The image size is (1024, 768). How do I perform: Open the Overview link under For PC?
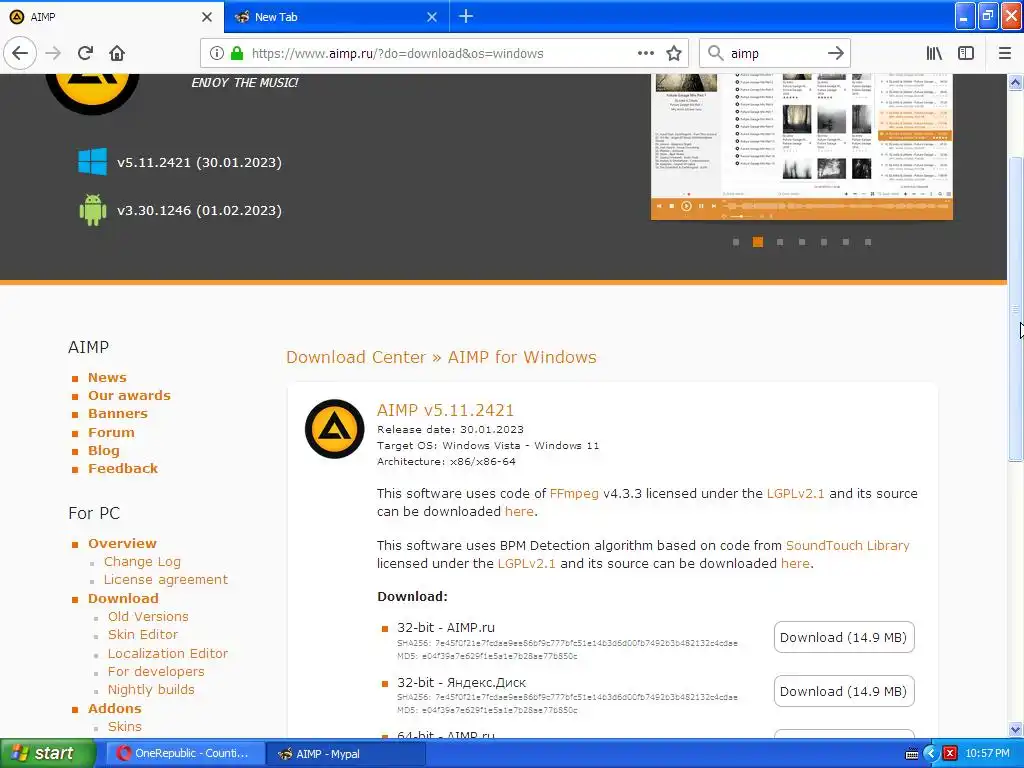122,543
